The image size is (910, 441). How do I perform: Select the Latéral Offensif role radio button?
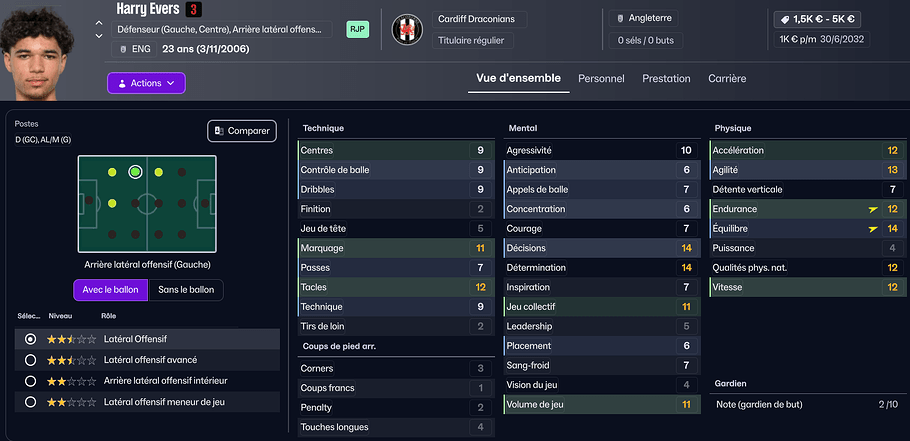coord(30,340)
